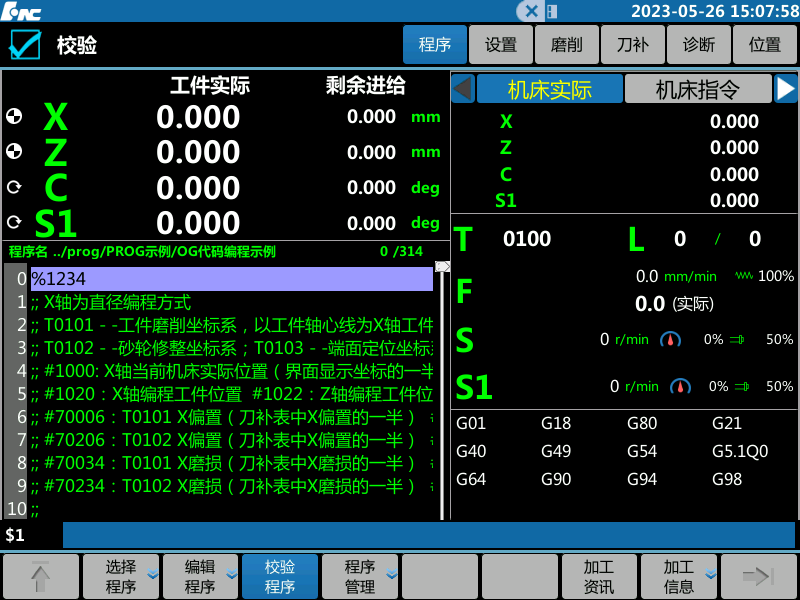Viewport: 800px width, 600px height.
Task: Open the 诊断 tab
Action: pyautogui.click(x=698, y=45)
